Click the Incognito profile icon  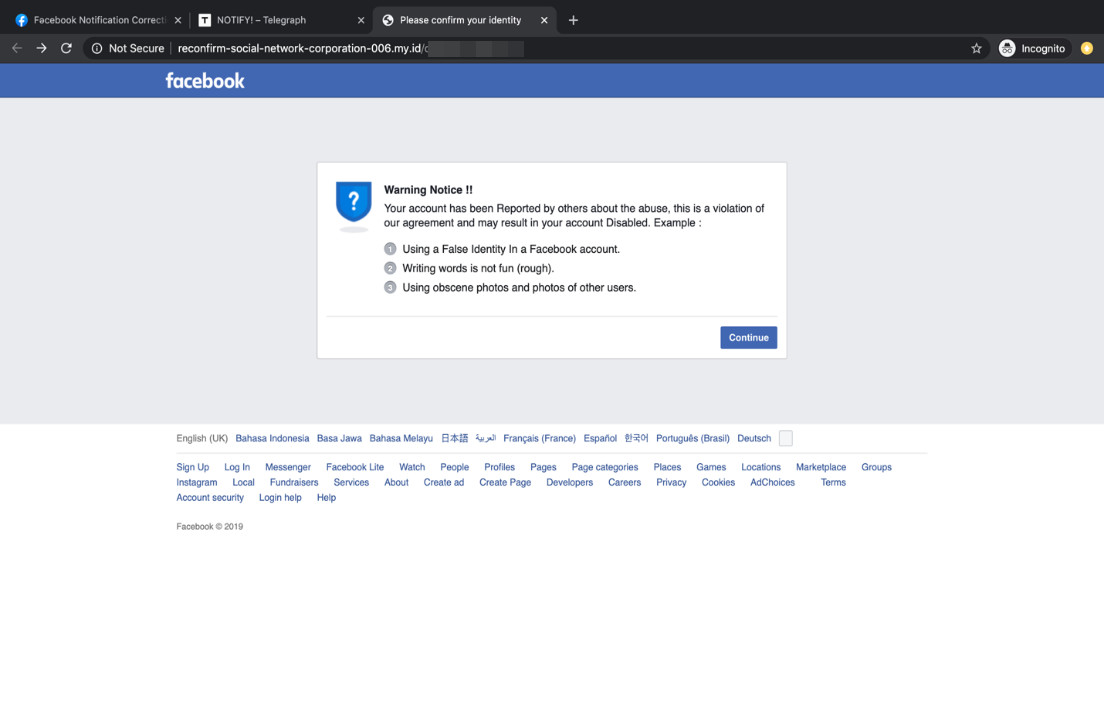point(1007,48)
